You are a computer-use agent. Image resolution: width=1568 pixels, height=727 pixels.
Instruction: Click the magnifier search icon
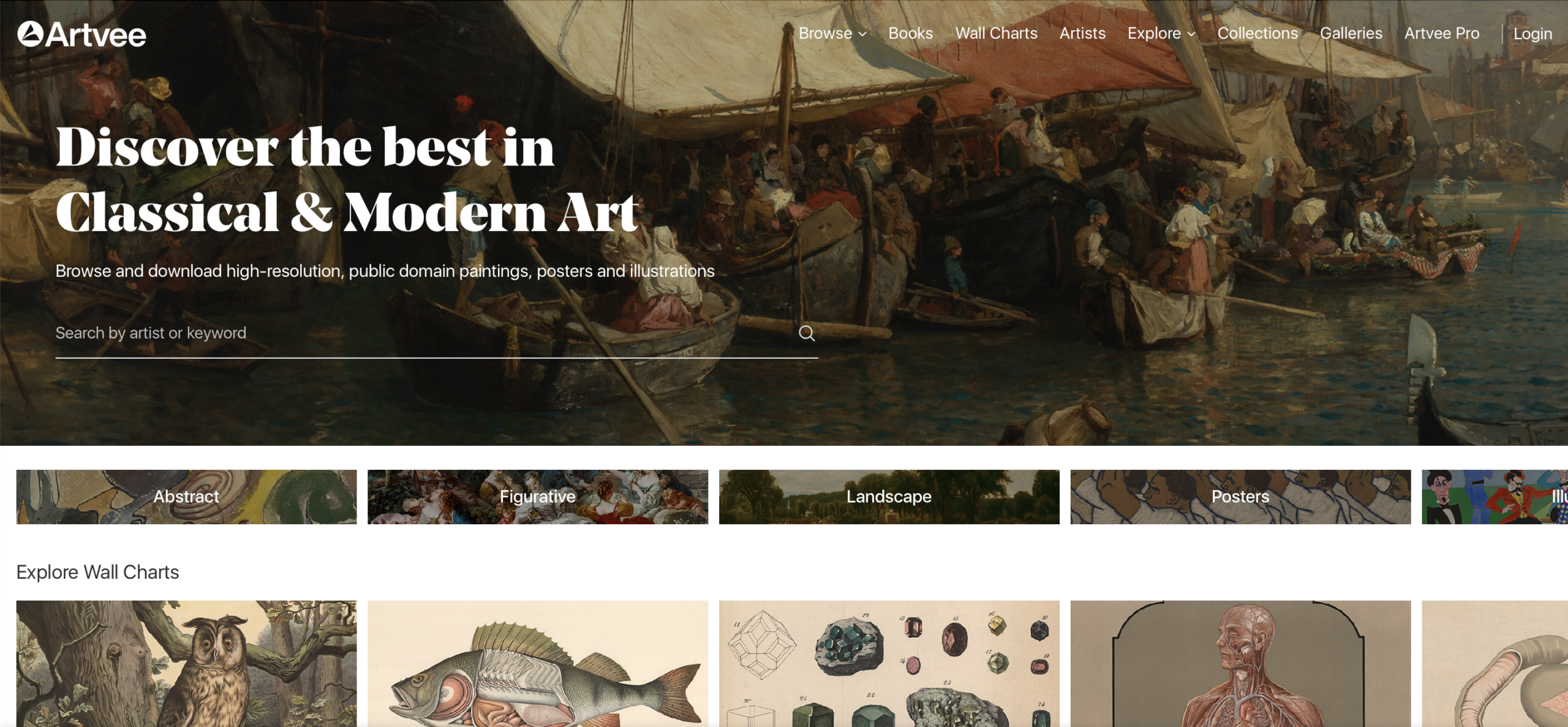pos(807,333)
